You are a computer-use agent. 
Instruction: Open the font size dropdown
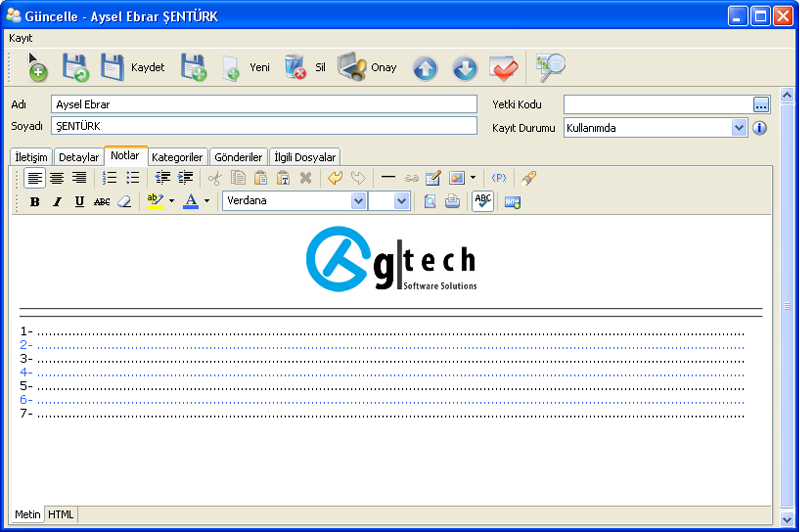coord(401,201)
